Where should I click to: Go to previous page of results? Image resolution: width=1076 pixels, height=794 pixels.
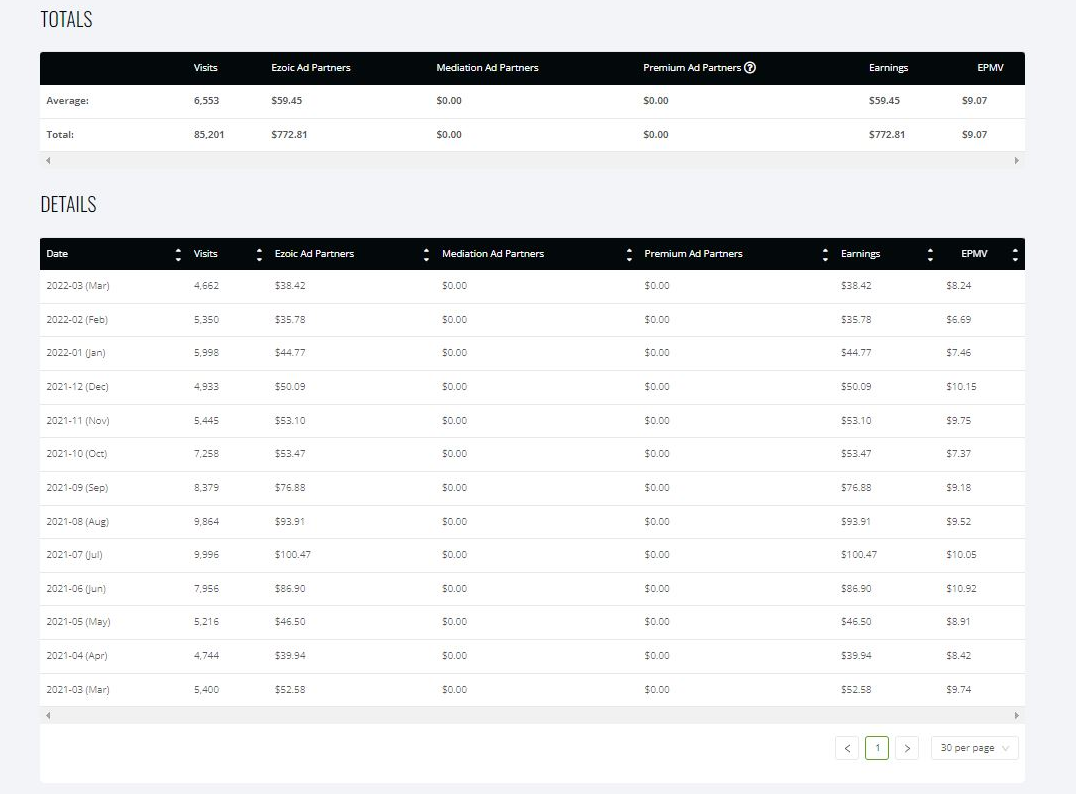coord(847,748)
